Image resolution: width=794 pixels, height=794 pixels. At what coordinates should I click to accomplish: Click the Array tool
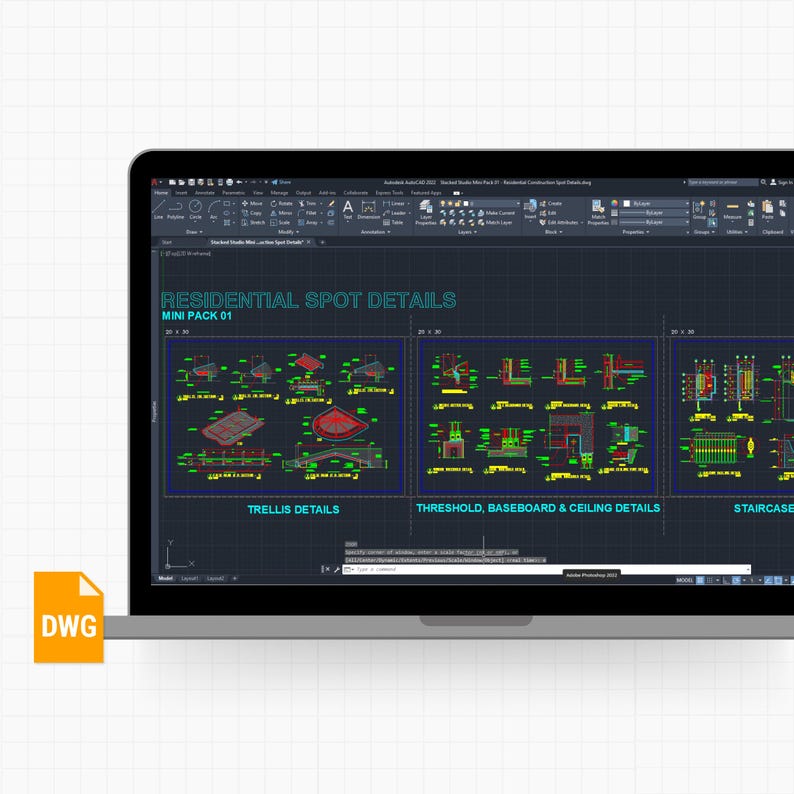tap(308, 222)
